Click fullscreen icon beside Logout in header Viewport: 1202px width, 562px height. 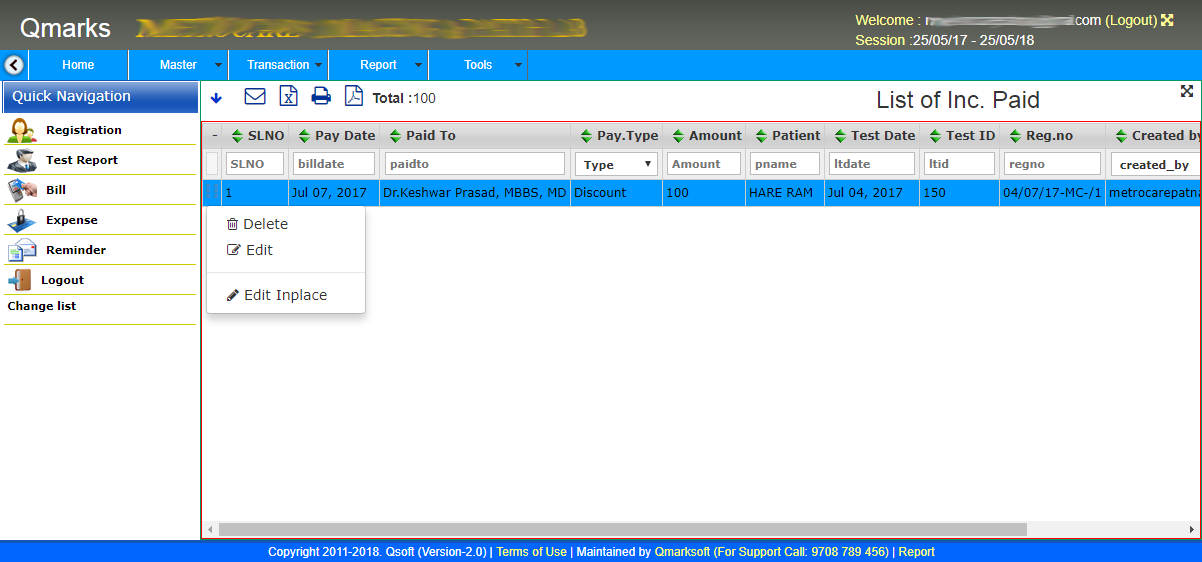click(1166, 20)
